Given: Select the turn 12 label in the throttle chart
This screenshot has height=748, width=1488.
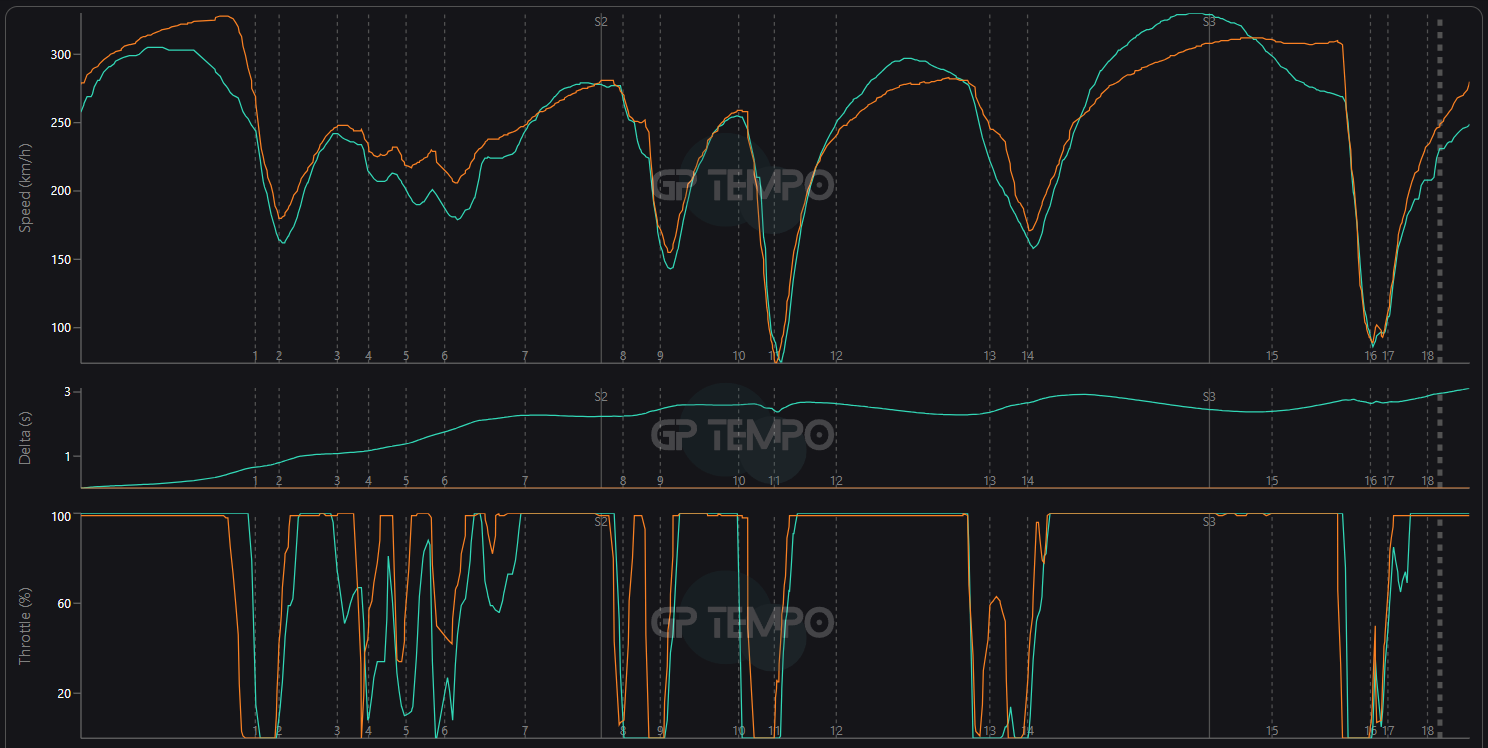Looking at the screenshot, I should (x=836, y=731).
